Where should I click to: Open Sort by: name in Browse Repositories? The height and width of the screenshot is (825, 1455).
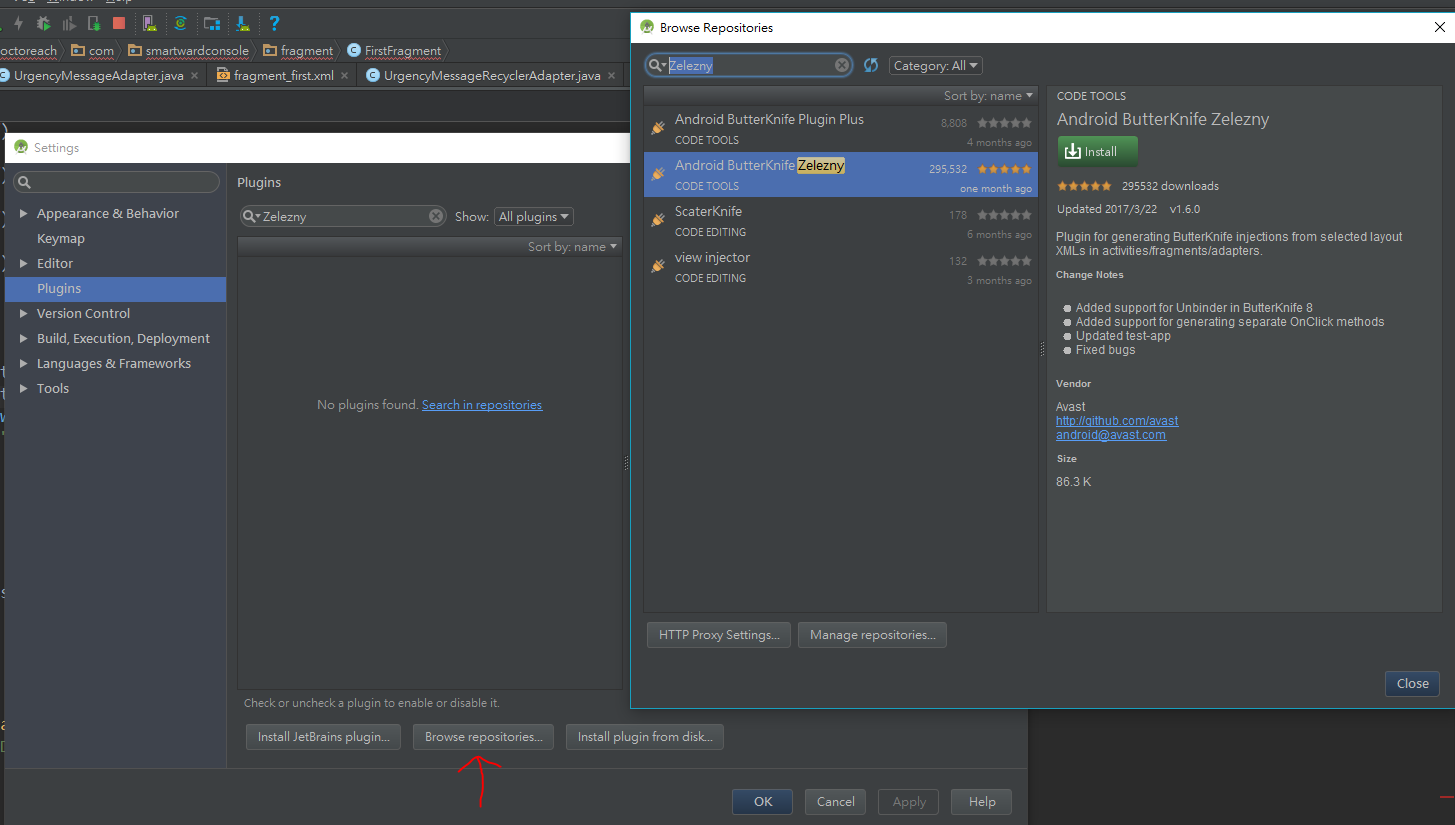coord(988,96)
